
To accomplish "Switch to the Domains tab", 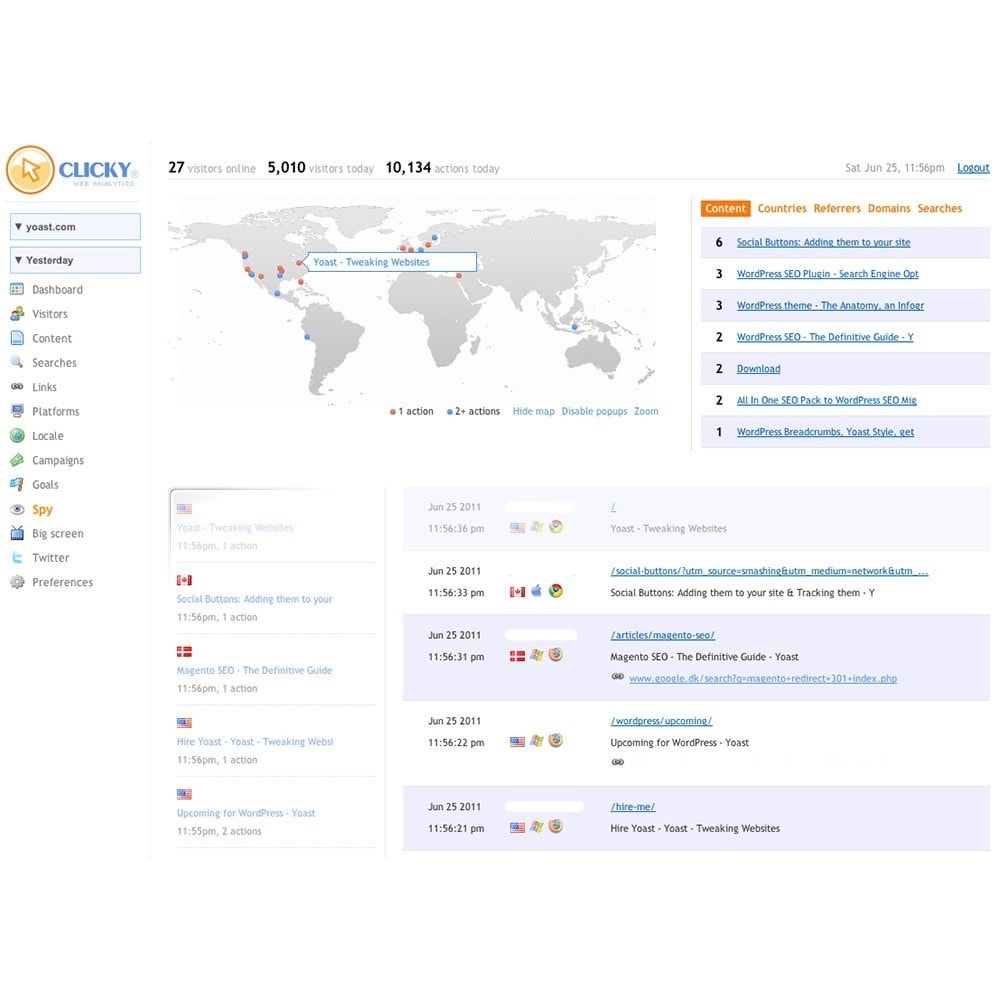I will click(x=889, y=209).
